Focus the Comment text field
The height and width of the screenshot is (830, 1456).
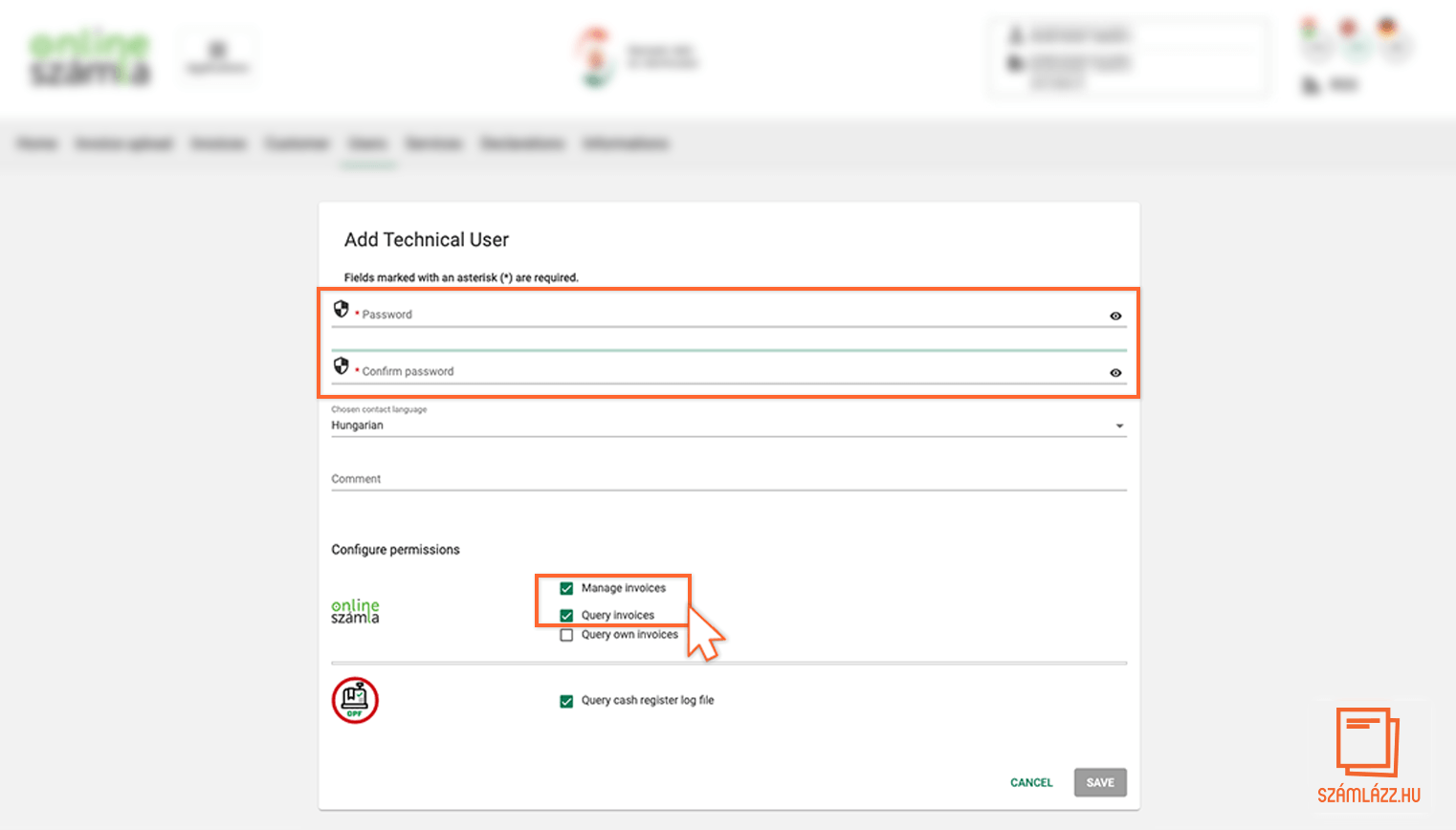click(727, 479)
